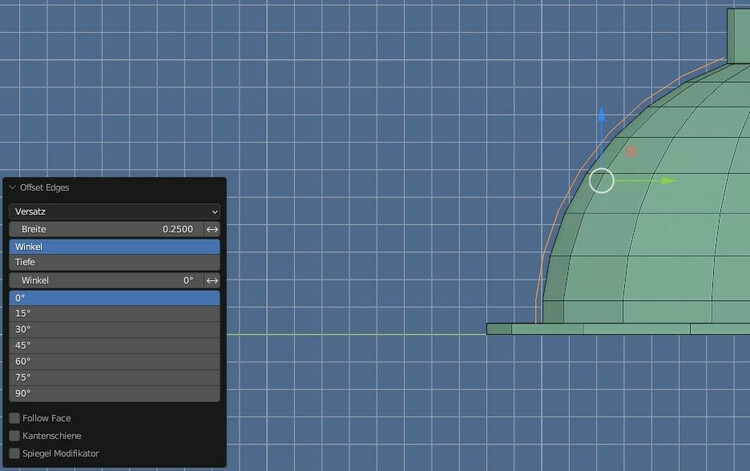
Task: Select the 45° angle preset
Action: 114,345
